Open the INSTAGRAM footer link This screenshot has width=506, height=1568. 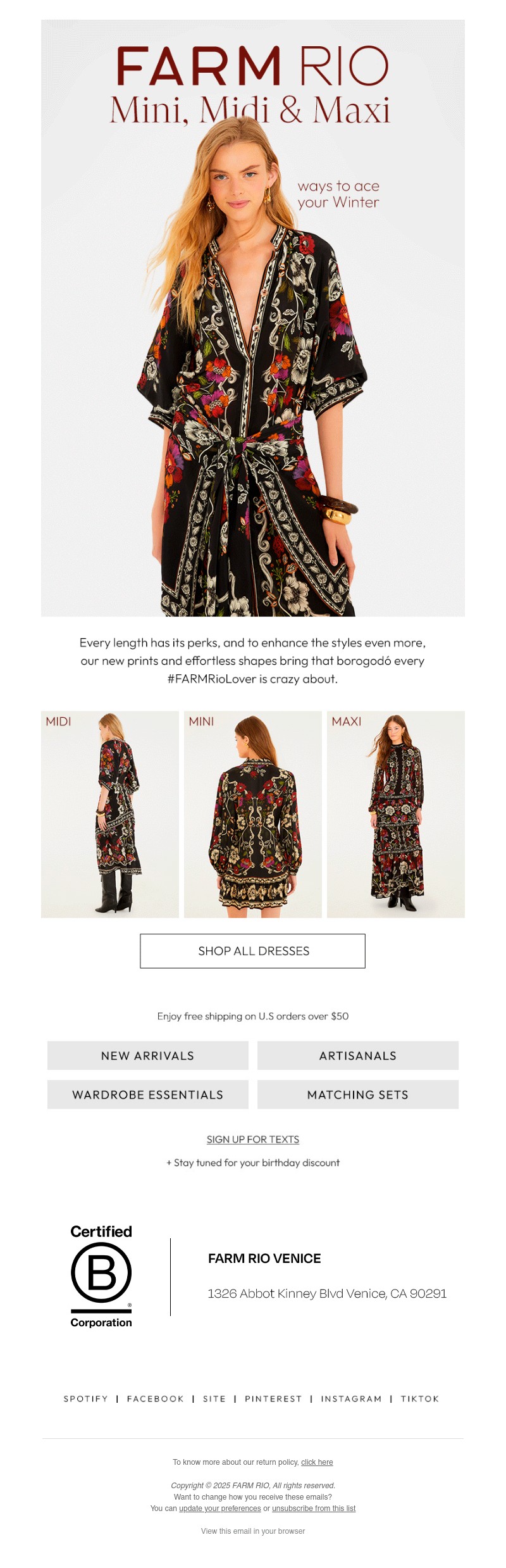352,1399
